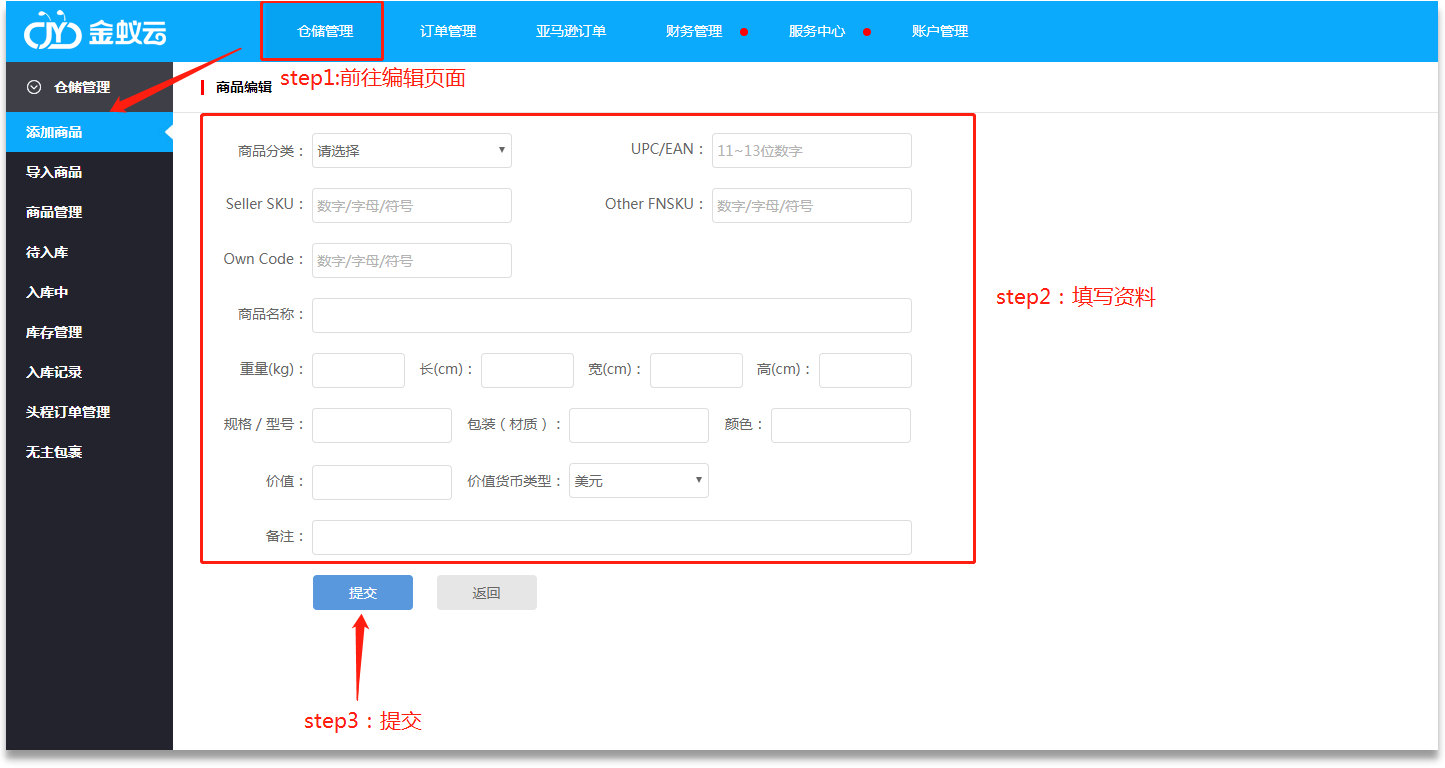Image resolution: width=1445 pixels, height=768 pixels.
Task: Select 导入商品 in the sidebar
Action: 54,172
